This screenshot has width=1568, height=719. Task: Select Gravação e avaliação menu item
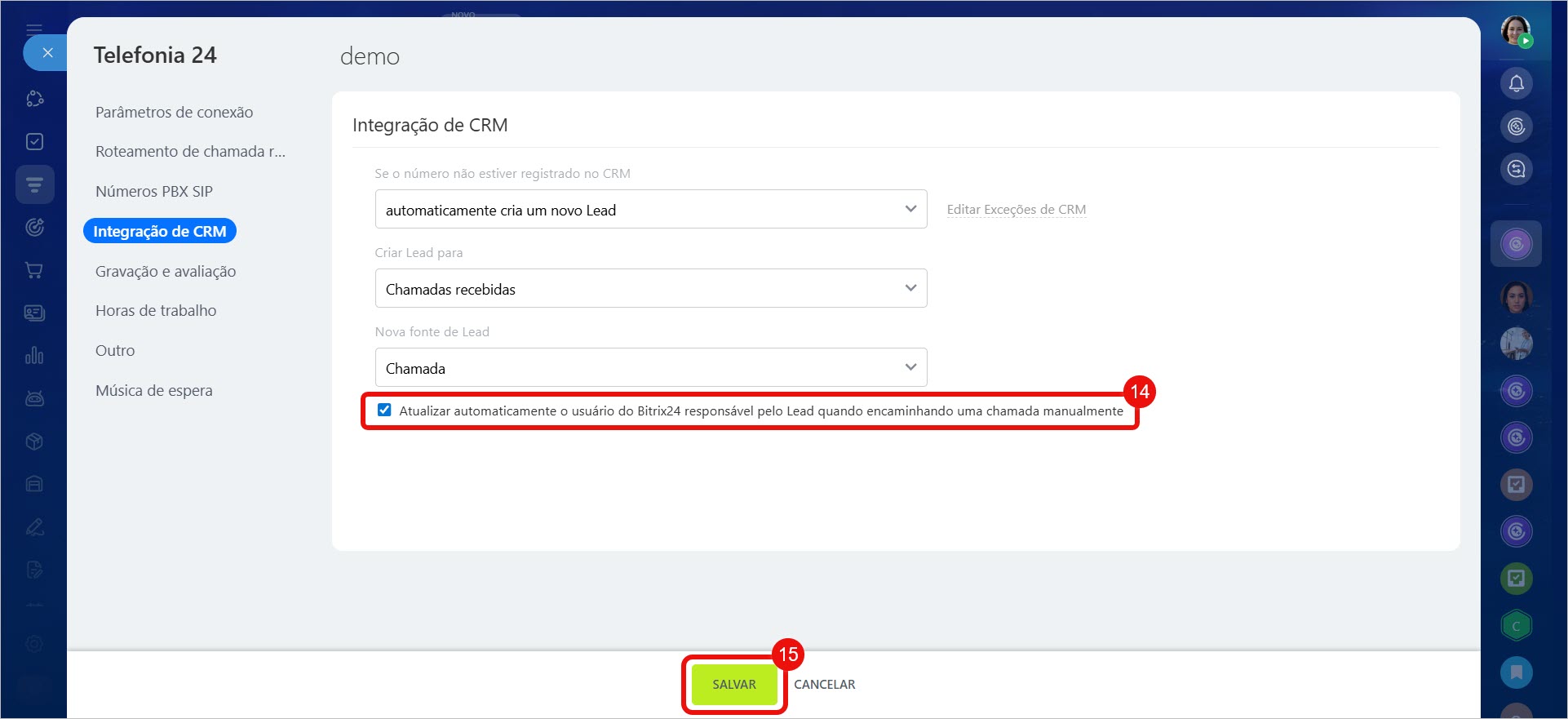click(166, 272)
